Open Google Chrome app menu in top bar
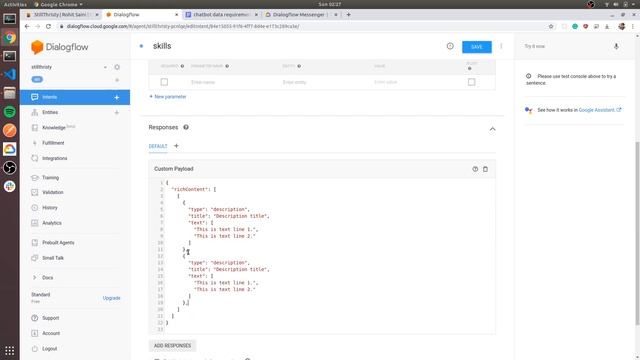The image size is (640, 360). point(58,4)
